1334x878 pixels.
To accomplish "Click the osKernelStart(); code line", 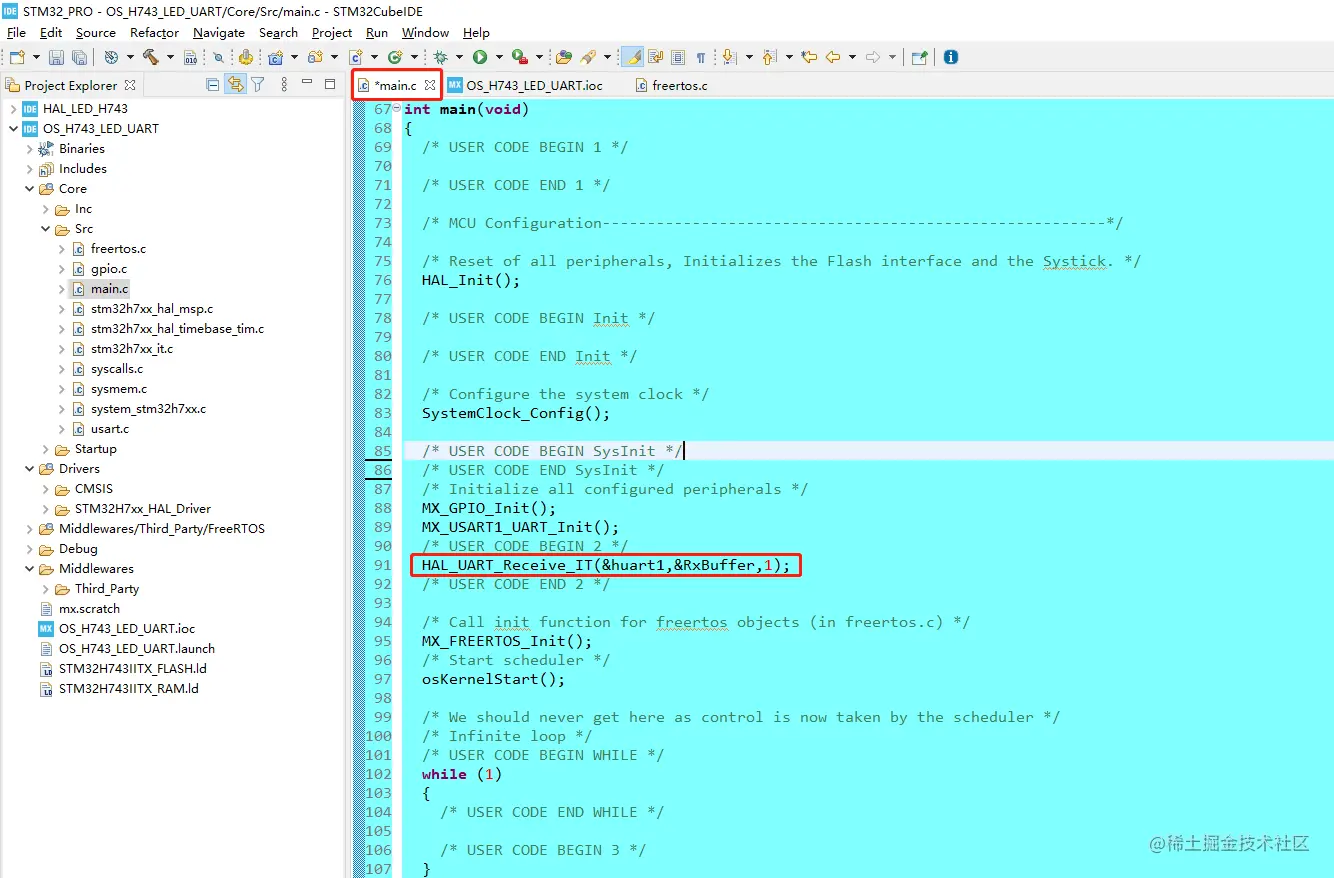I will [x=493, y=679].
